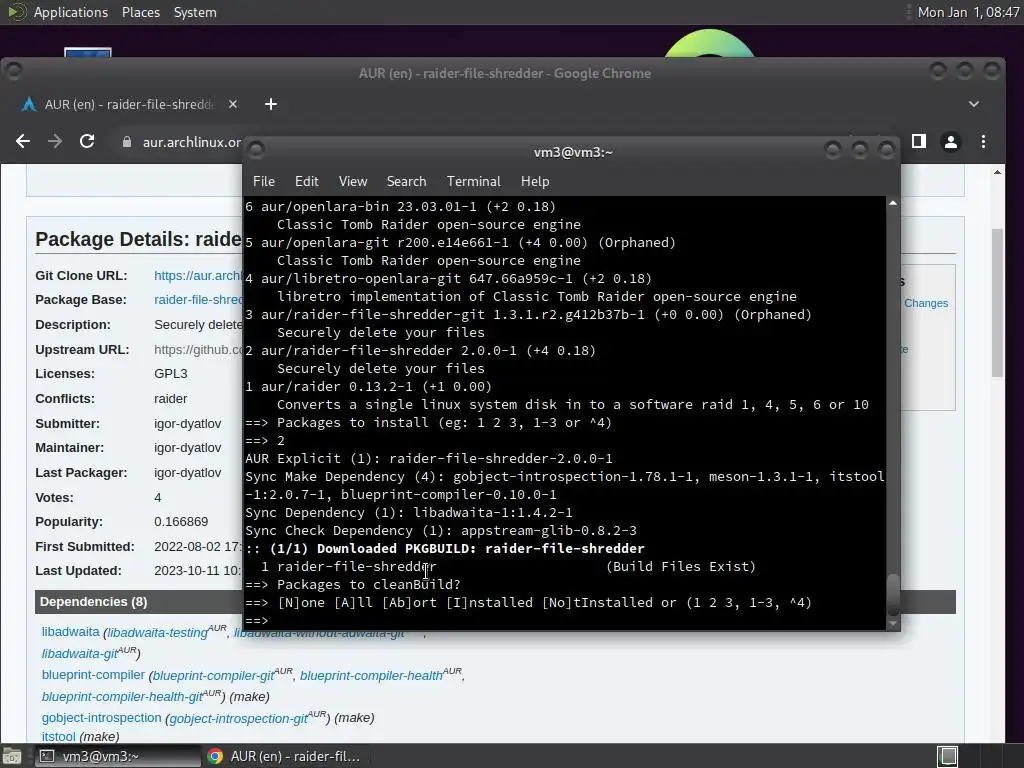The image size is (1024, 768).
Task: Click the terminal scrollbar thumb
Action: [x=893, y=594]
